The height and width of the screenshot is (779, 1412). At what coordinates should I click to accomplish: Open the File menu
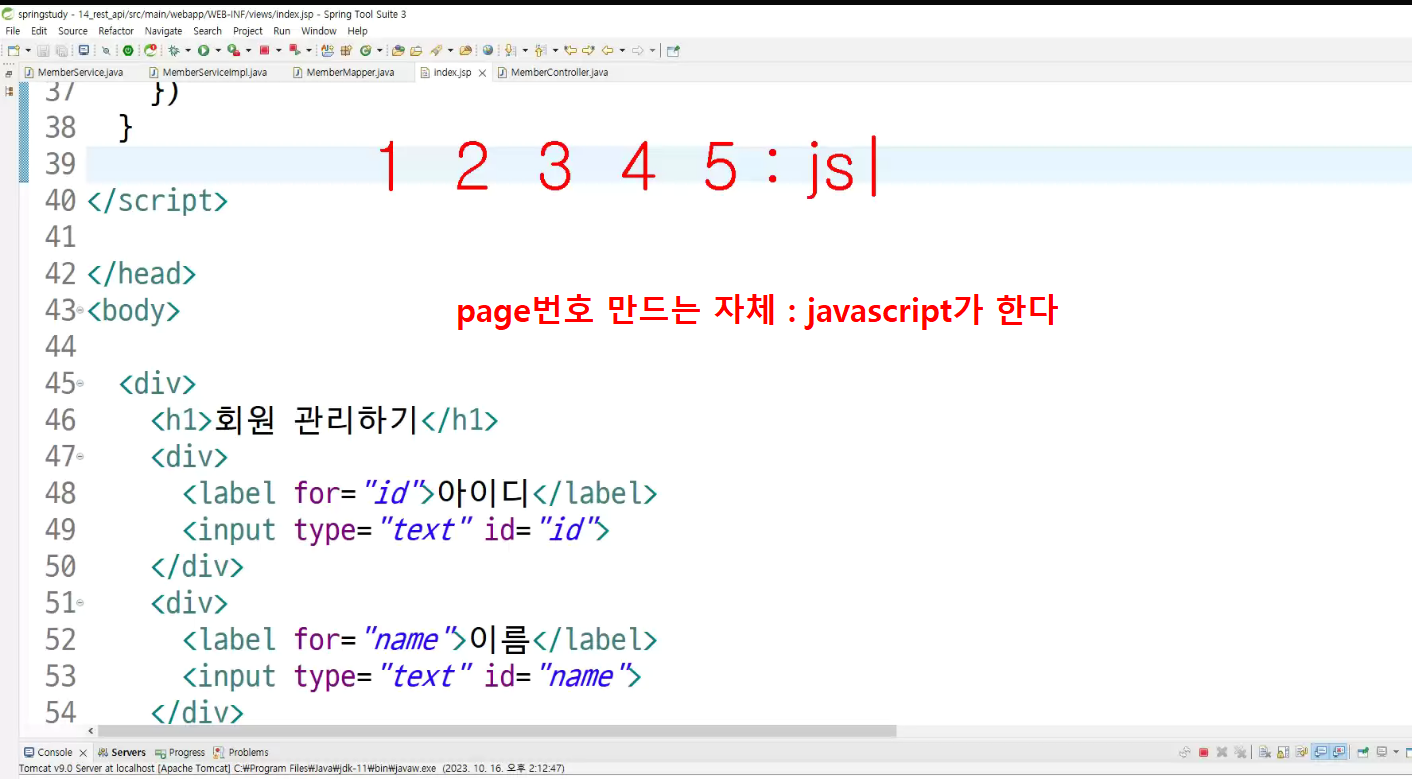(13, 31)
